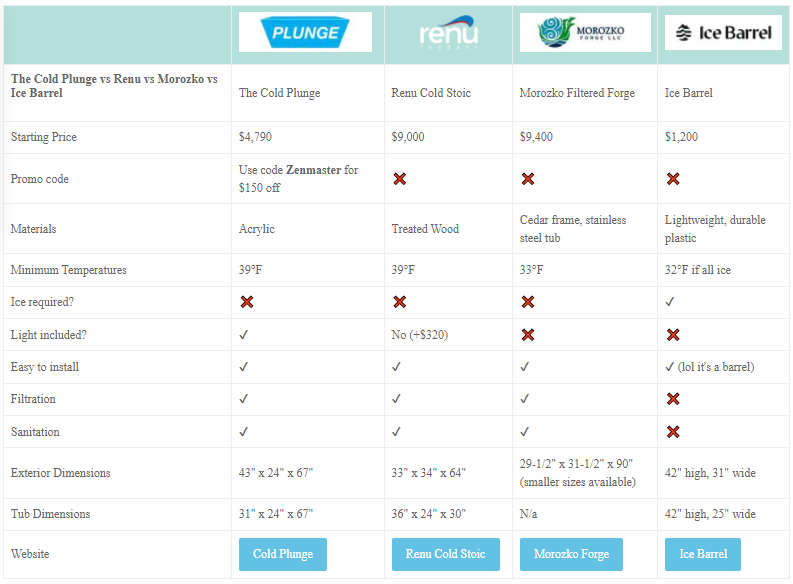Click Plunge's red X for Ice required

(x=247, y=302)
